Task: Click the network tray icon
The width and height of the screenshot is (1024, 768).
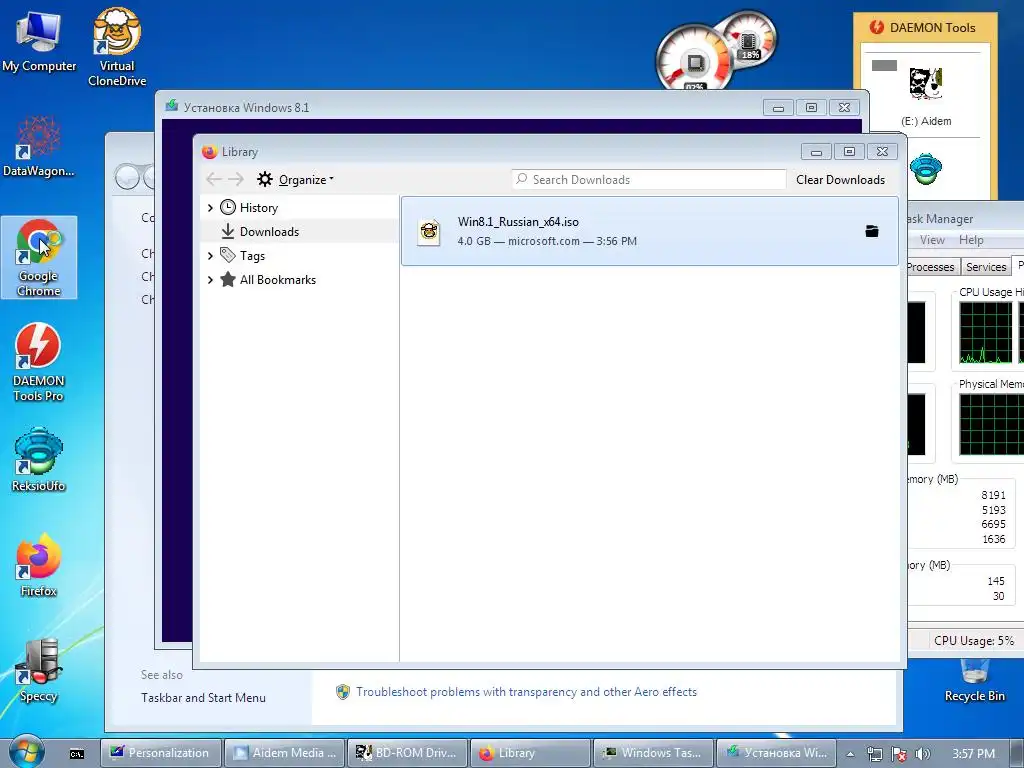Action: [x=874, y=754]
